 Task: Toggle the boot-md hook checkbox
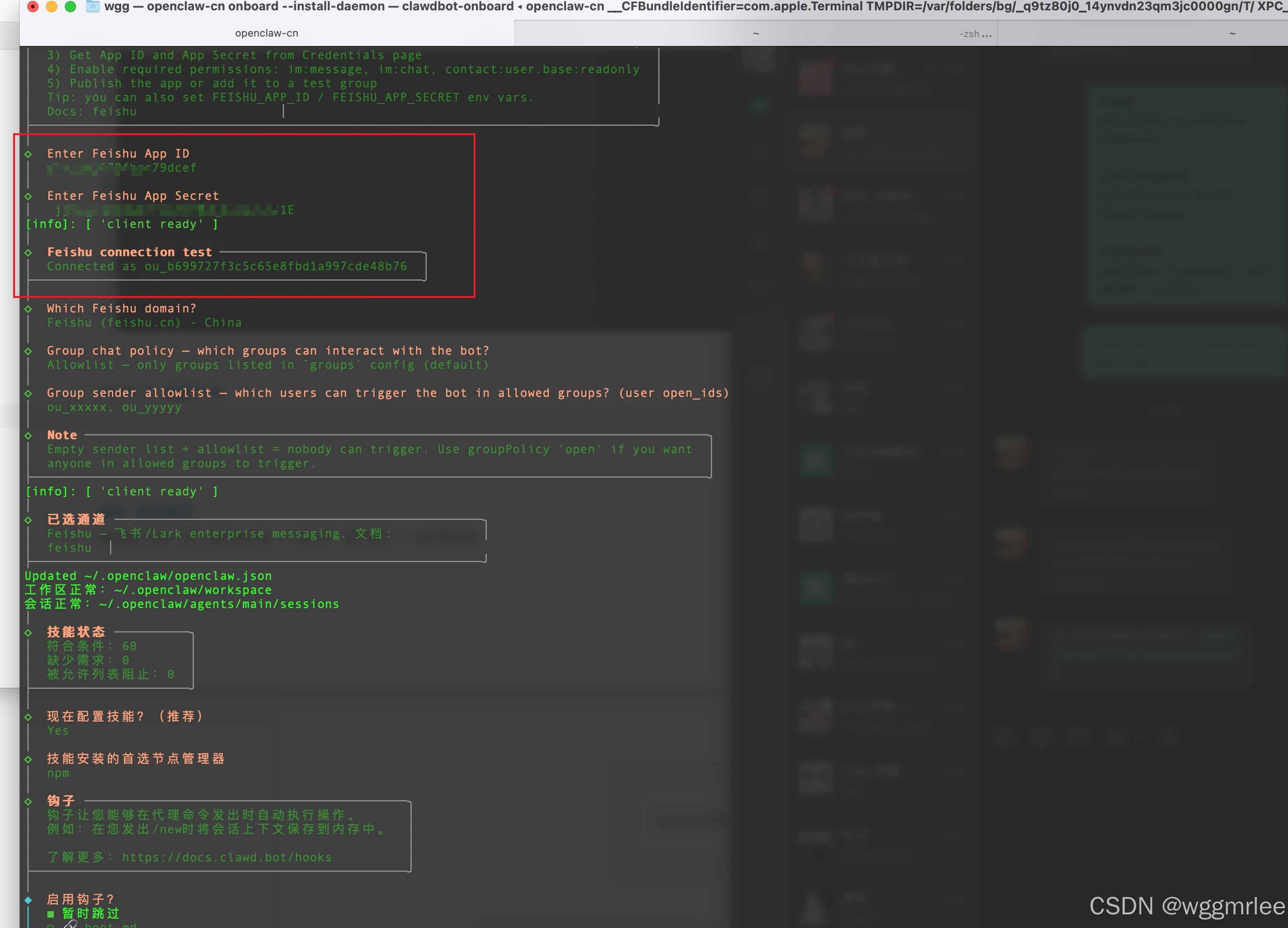tap(51, 926)
